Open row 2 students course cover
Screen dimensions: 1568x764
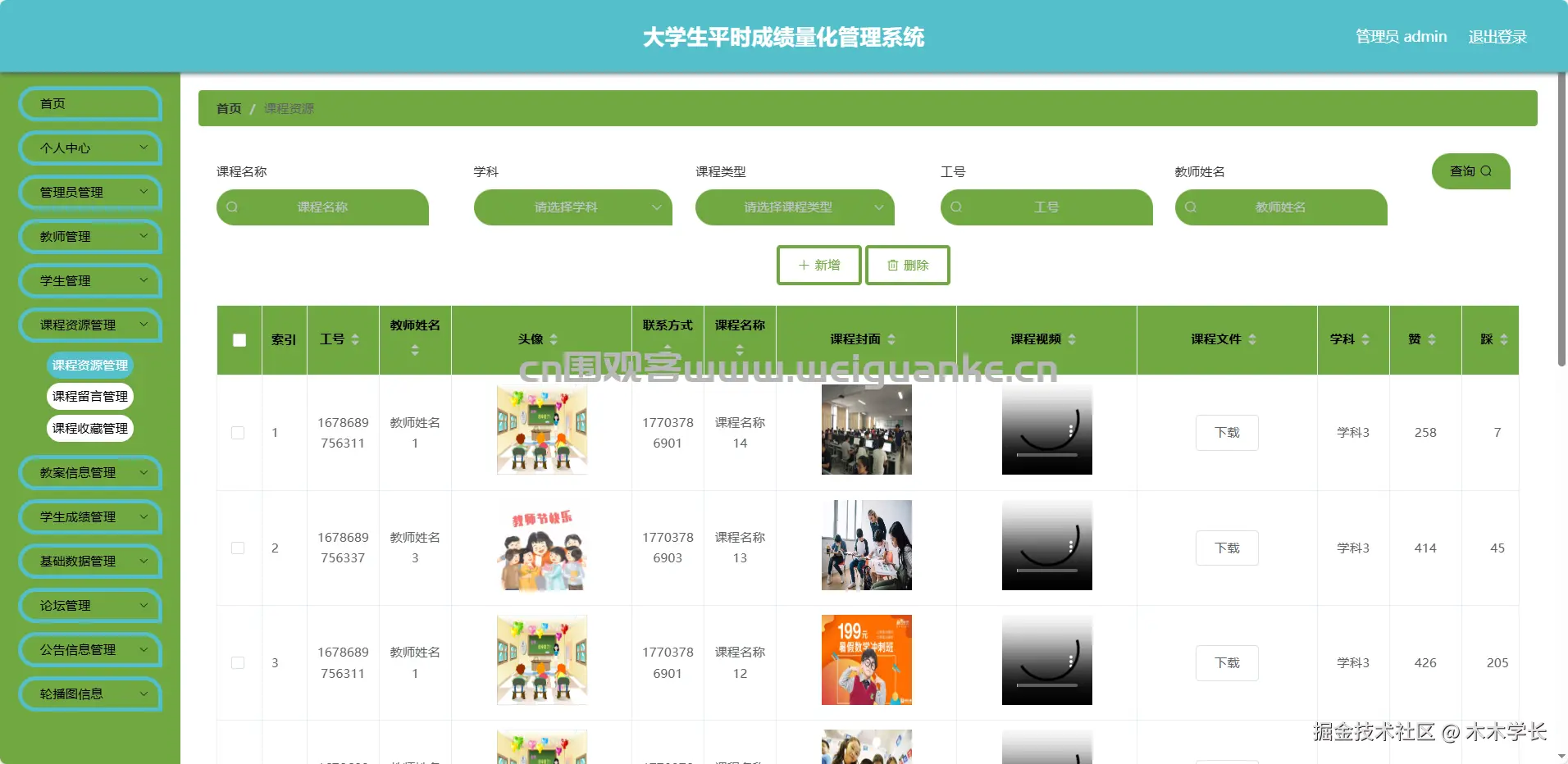coord(867,545)
